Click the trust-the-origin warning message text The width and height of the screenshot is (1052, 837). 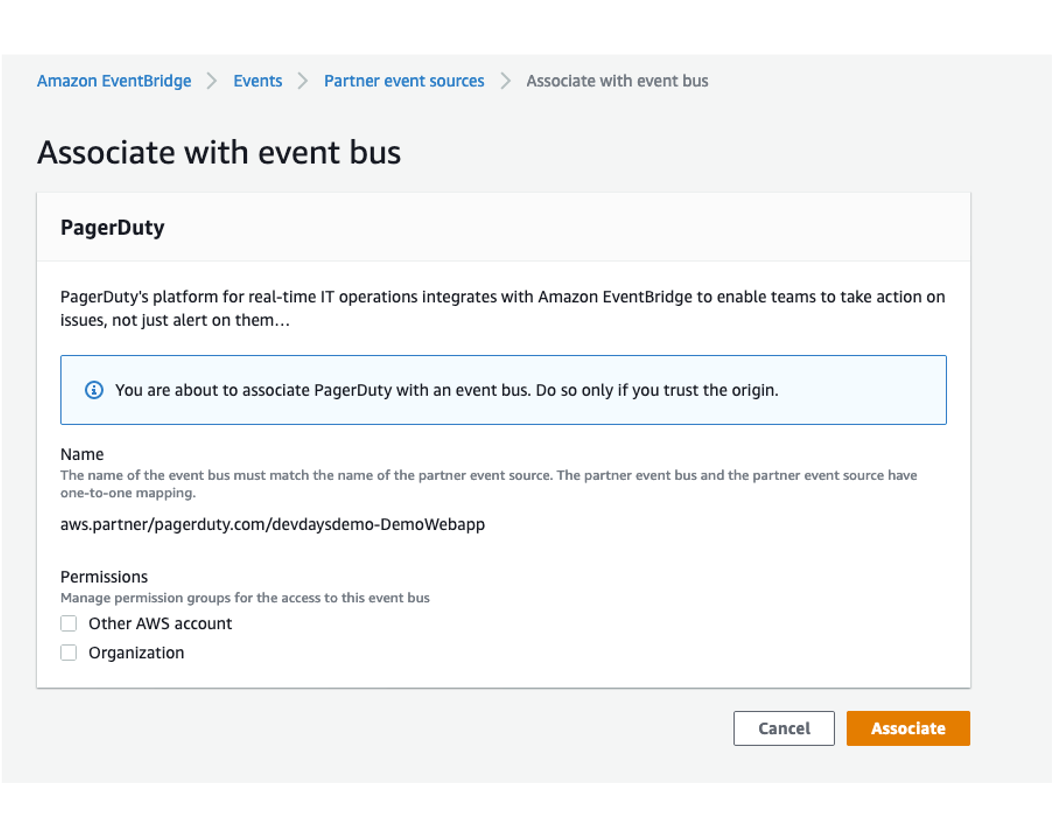(446, 390)
